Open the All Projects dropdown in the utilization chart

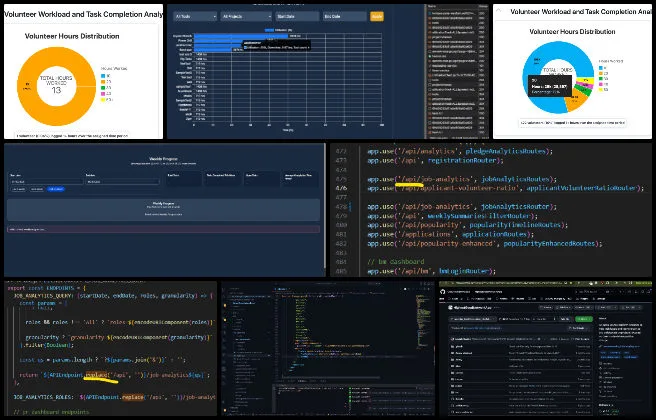[x=246, y=16]
